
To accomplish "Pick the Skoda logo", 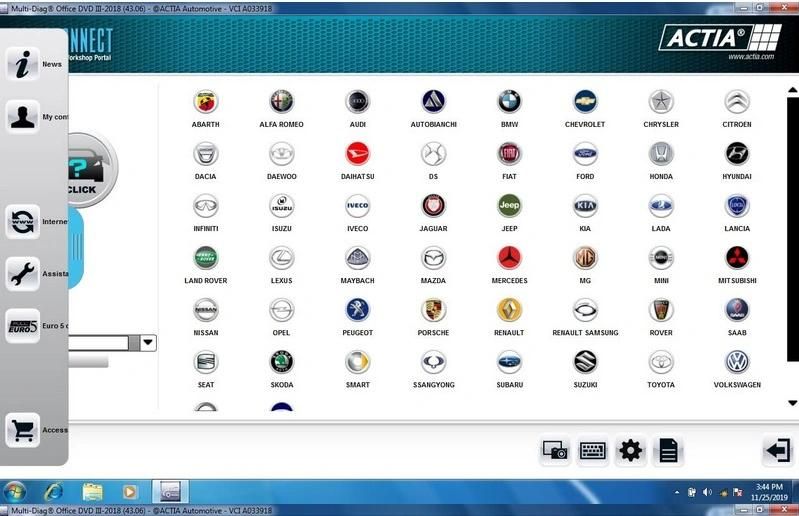I will [x=281, y=362].
